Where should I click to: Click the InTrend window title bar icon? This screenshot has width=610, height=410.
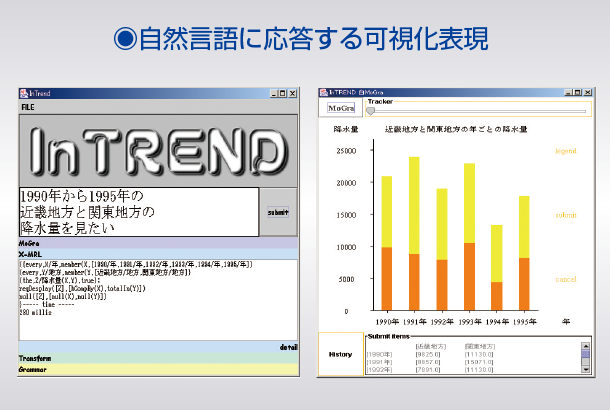[24, 92]
